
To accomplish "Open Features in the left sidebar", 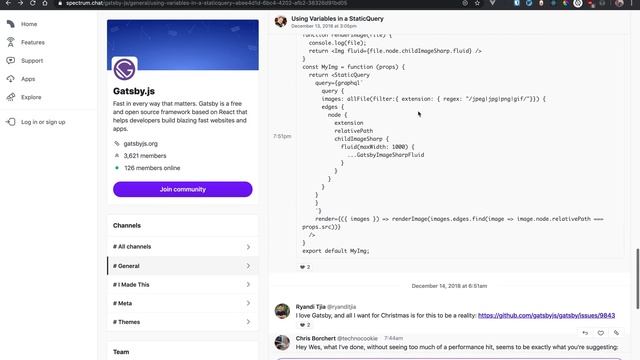I will [33, 42].
